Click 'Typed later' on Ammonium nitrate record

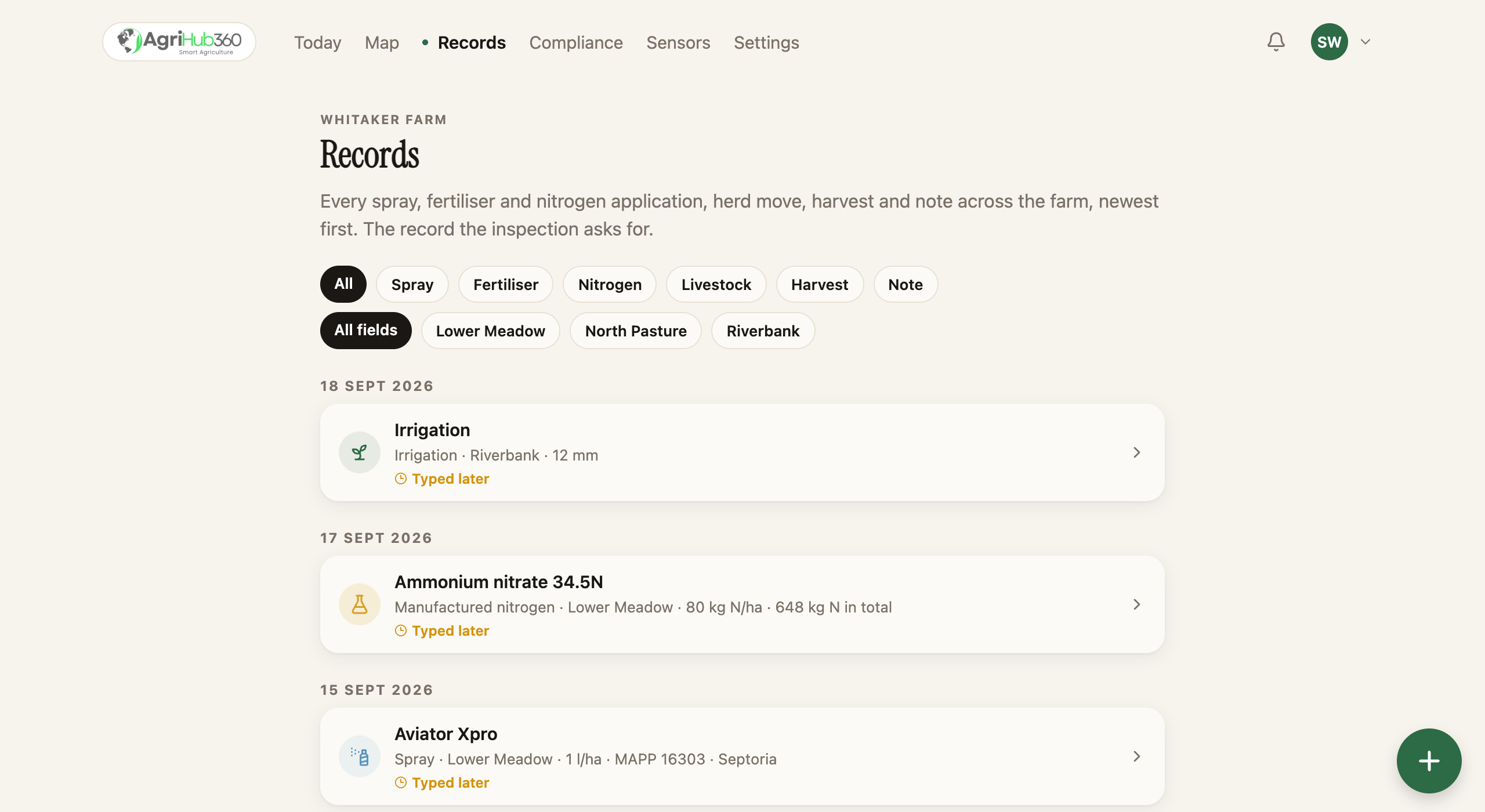point(450,630)
